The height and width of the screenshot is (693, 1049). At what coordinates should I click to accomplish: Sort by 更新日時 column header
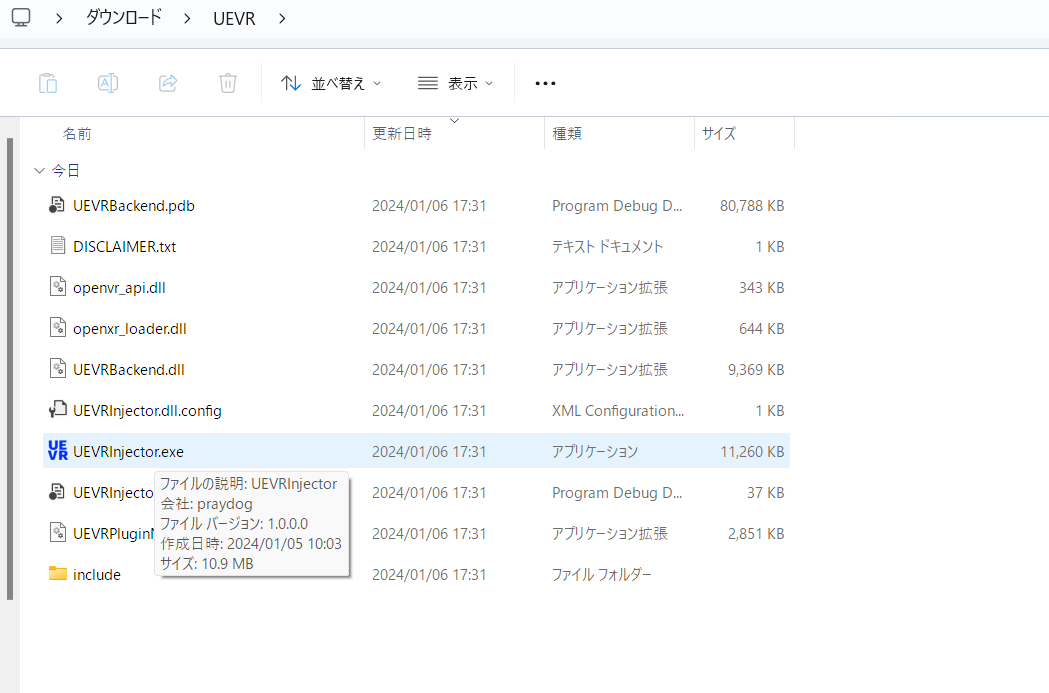click(x=401, y=134)
